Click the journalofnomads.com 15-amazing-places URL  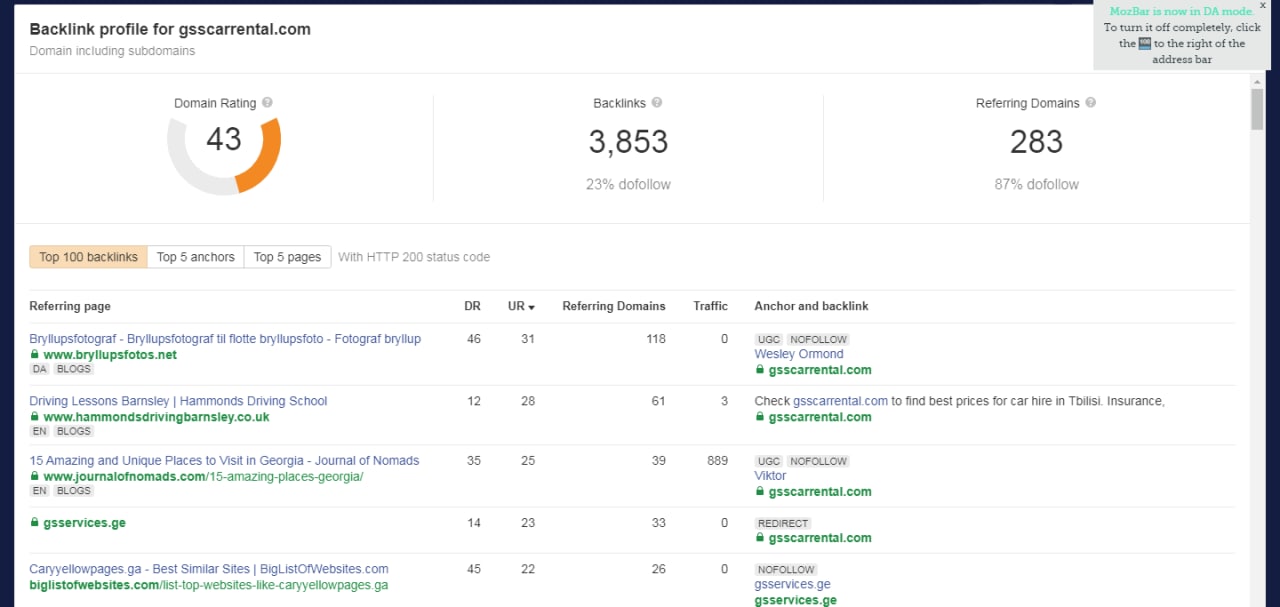203,477
